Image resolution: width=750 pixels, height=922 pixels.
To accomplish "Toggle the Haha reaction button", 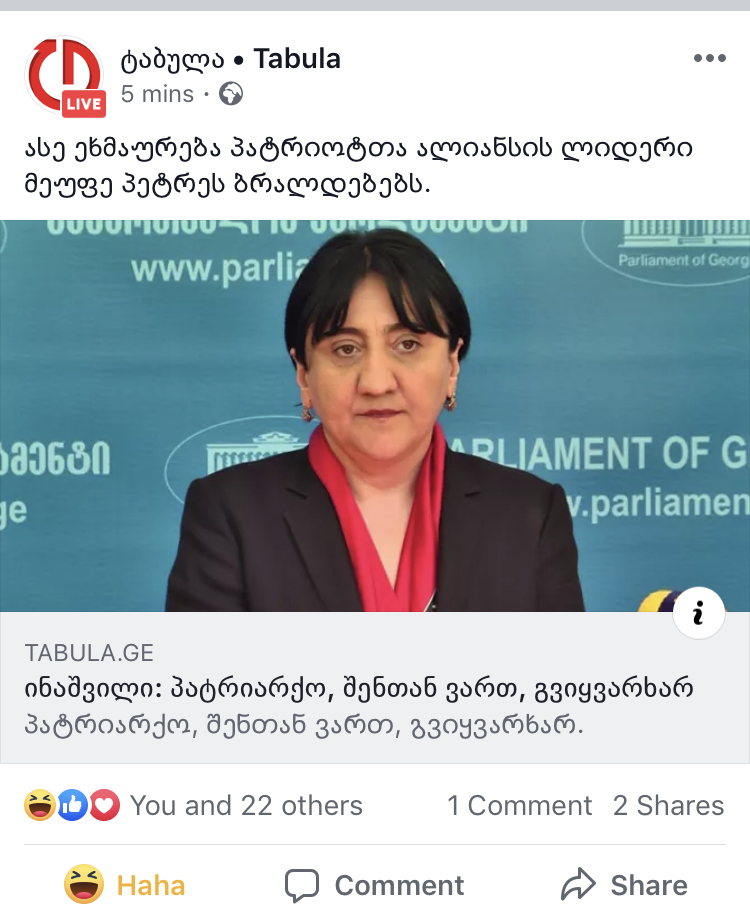I will pyautogui.click(x=125, y=885).
